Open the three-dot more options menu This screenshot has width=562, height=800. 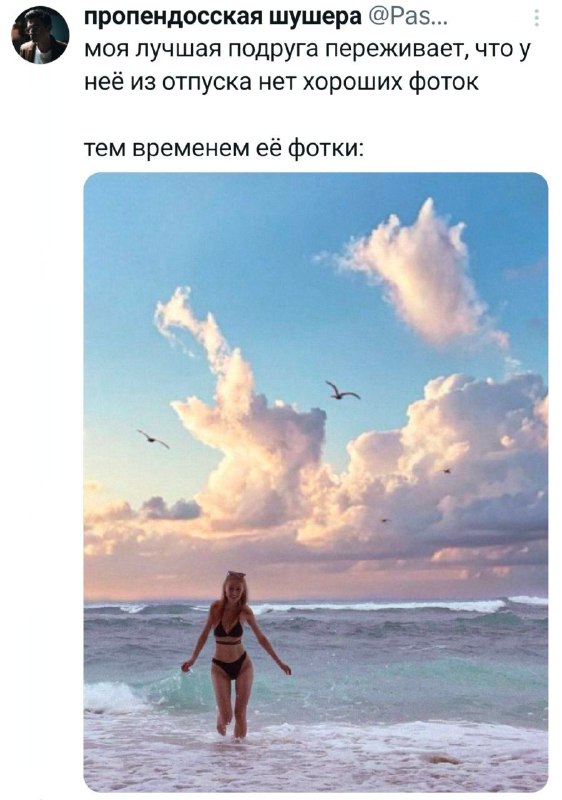(537, 18)
